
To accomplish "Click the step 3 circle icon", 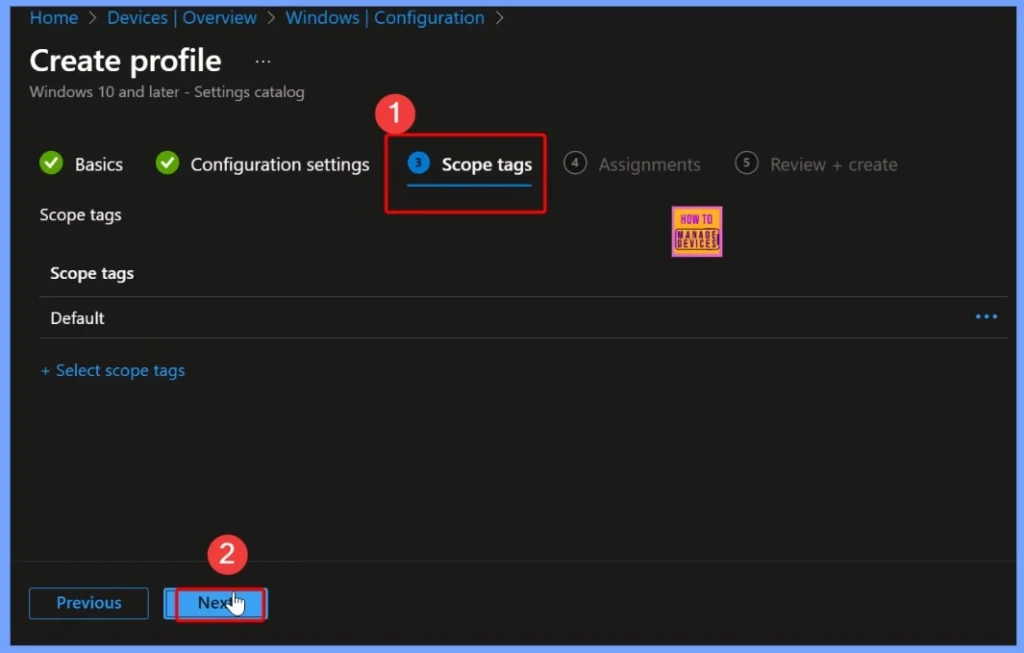I will [418, 163].
